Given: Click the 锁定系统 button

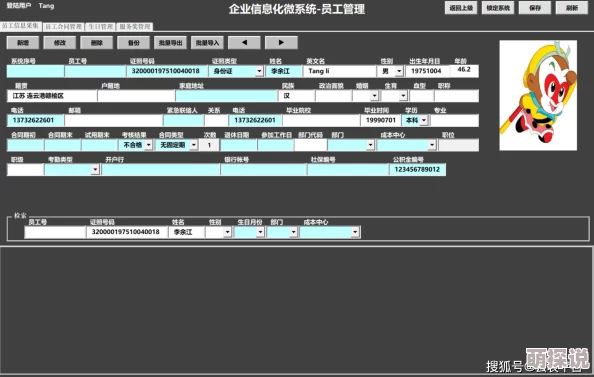Looking at the screenshot, I should [498, 8].
